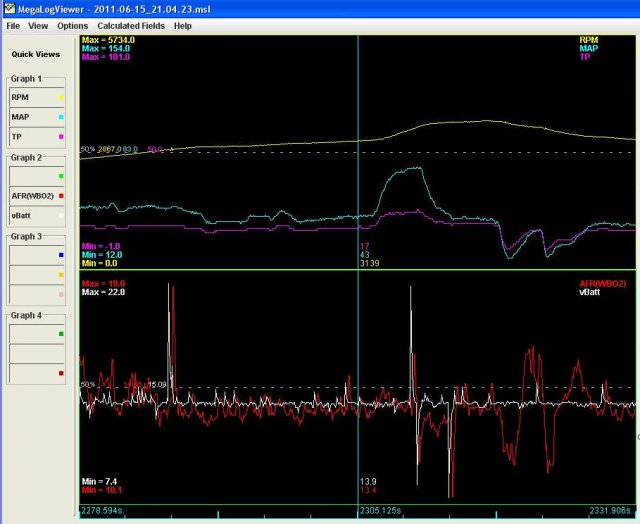Open the View menu
This screenshot has height=524, width=640.
click(38, 25)
